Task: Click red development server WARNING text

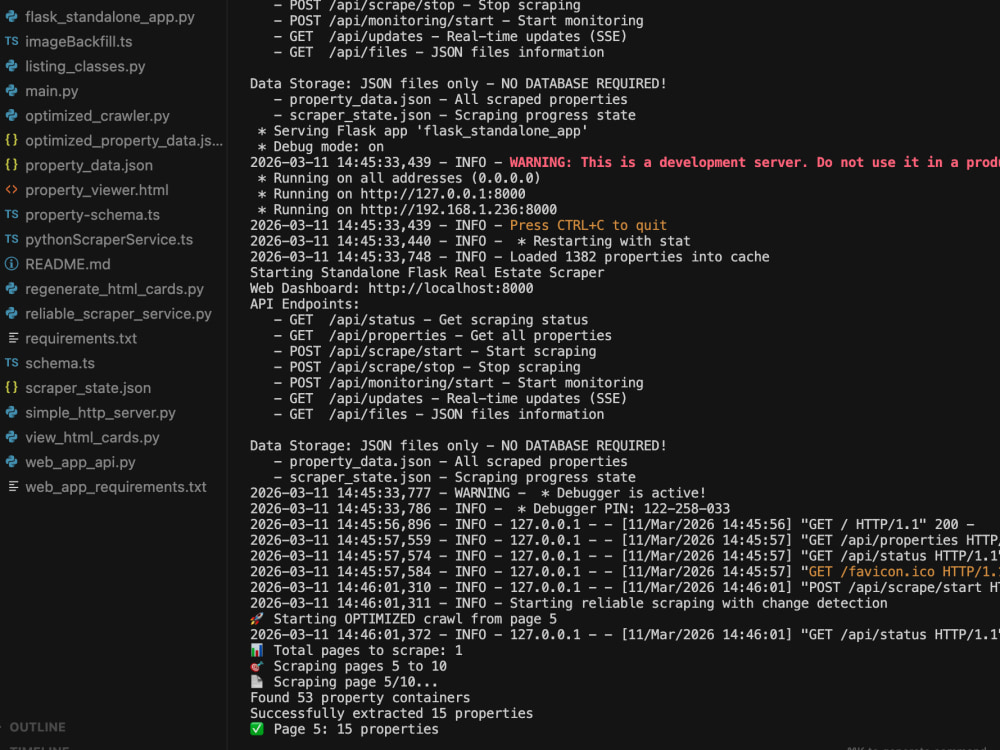Action: pos(754,163)
